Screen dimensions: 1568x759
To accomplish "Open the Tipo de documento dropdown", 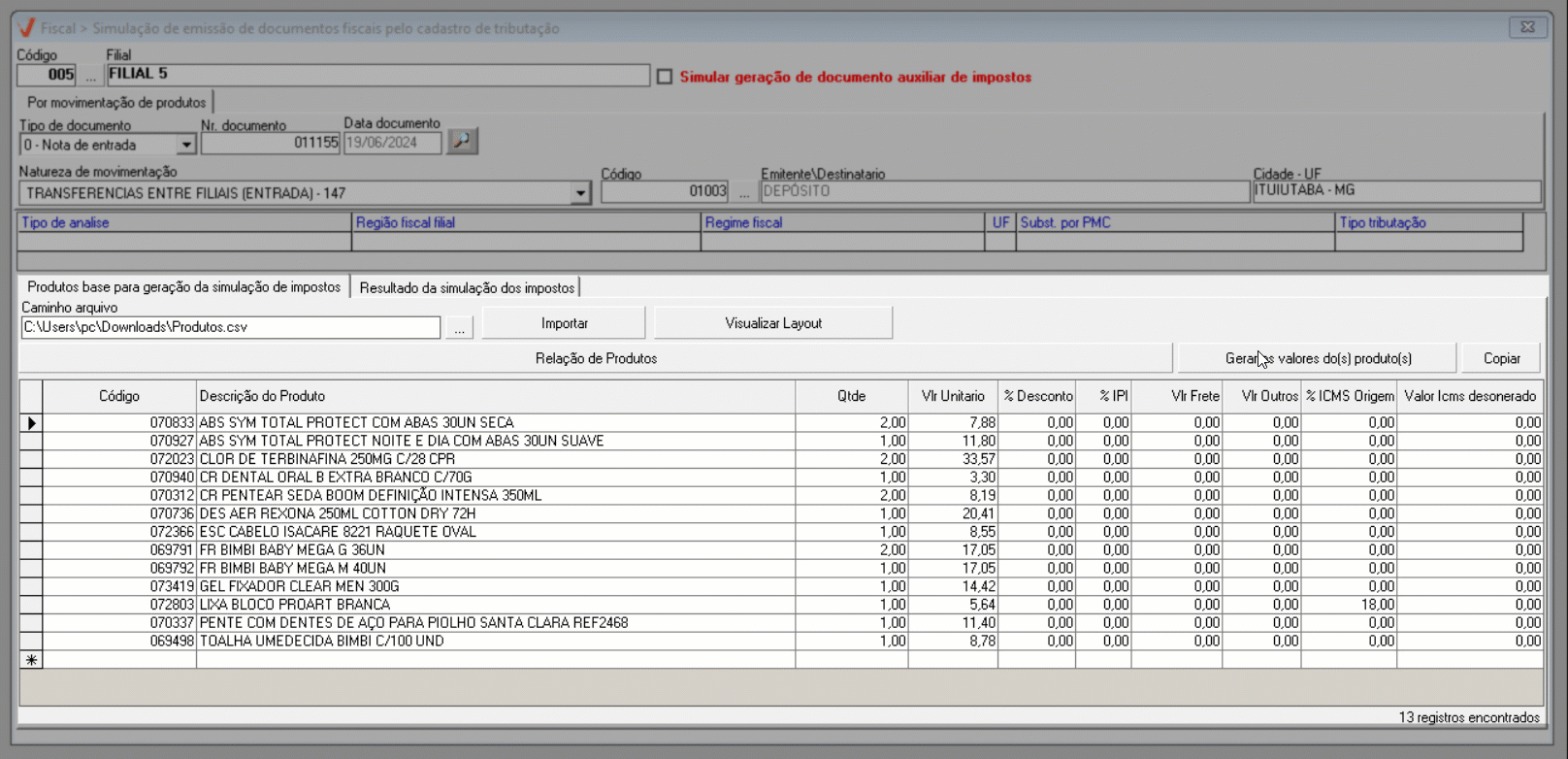I will point(185,145).
